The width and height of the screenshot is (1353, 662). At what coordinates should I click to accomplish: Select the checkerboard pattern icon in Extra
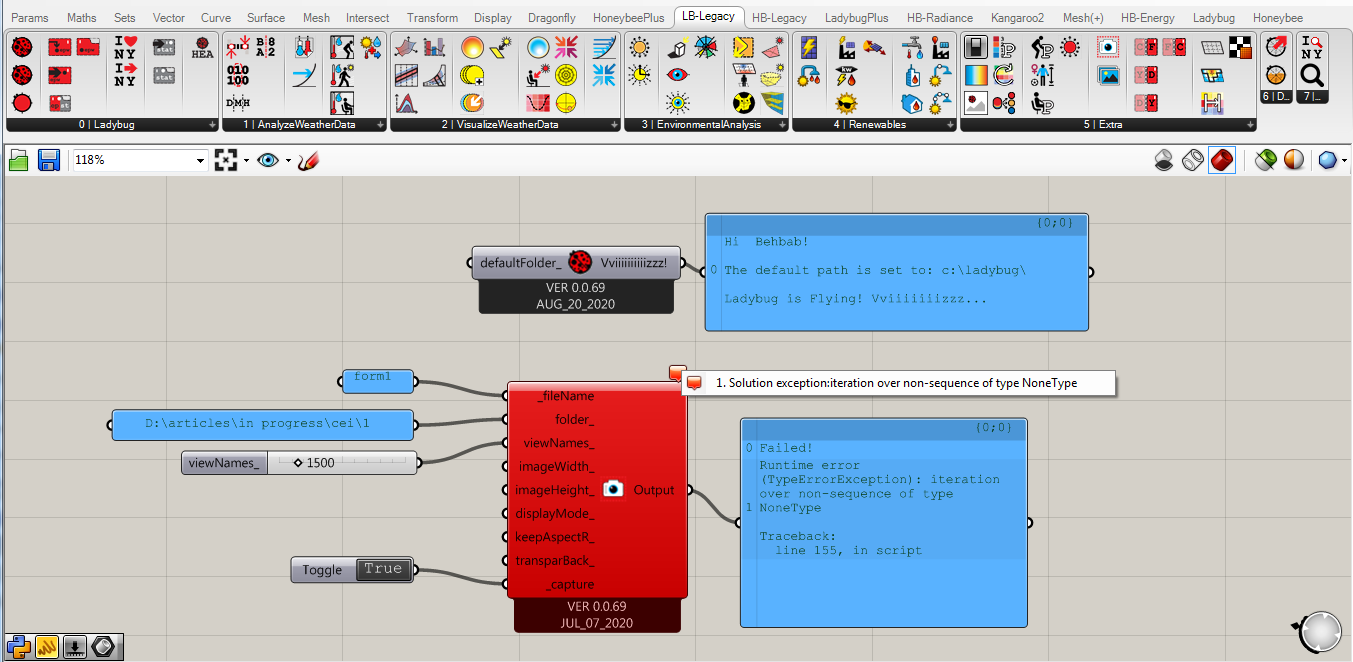[1241, 47]
